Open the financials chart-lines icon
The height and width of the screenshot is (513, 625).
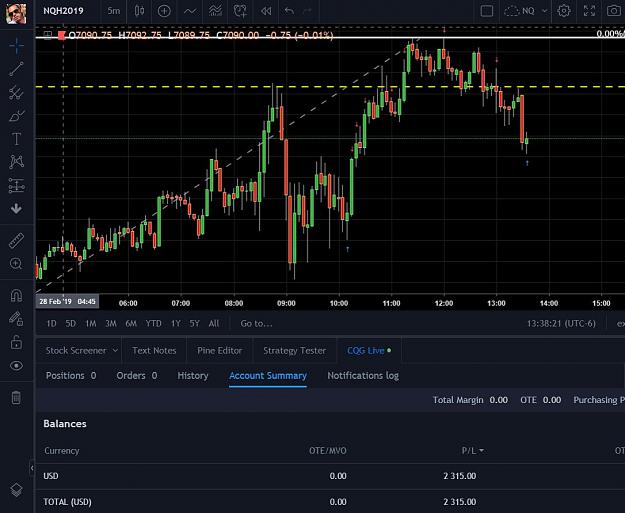click(x=216, y=11)
